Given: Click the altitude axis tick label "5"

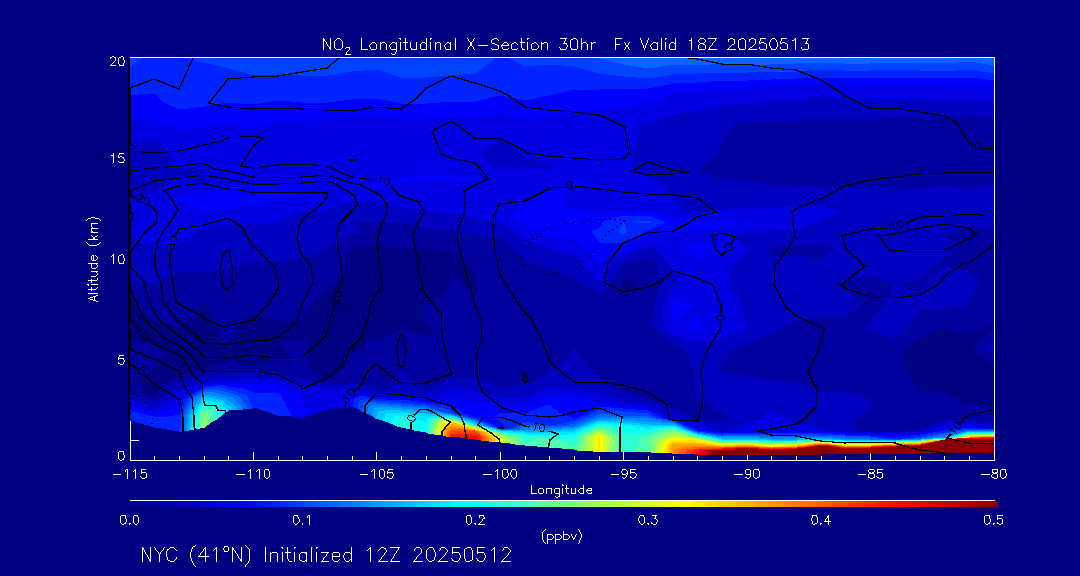Looking at the screenshot, I should tap(121, 360).
